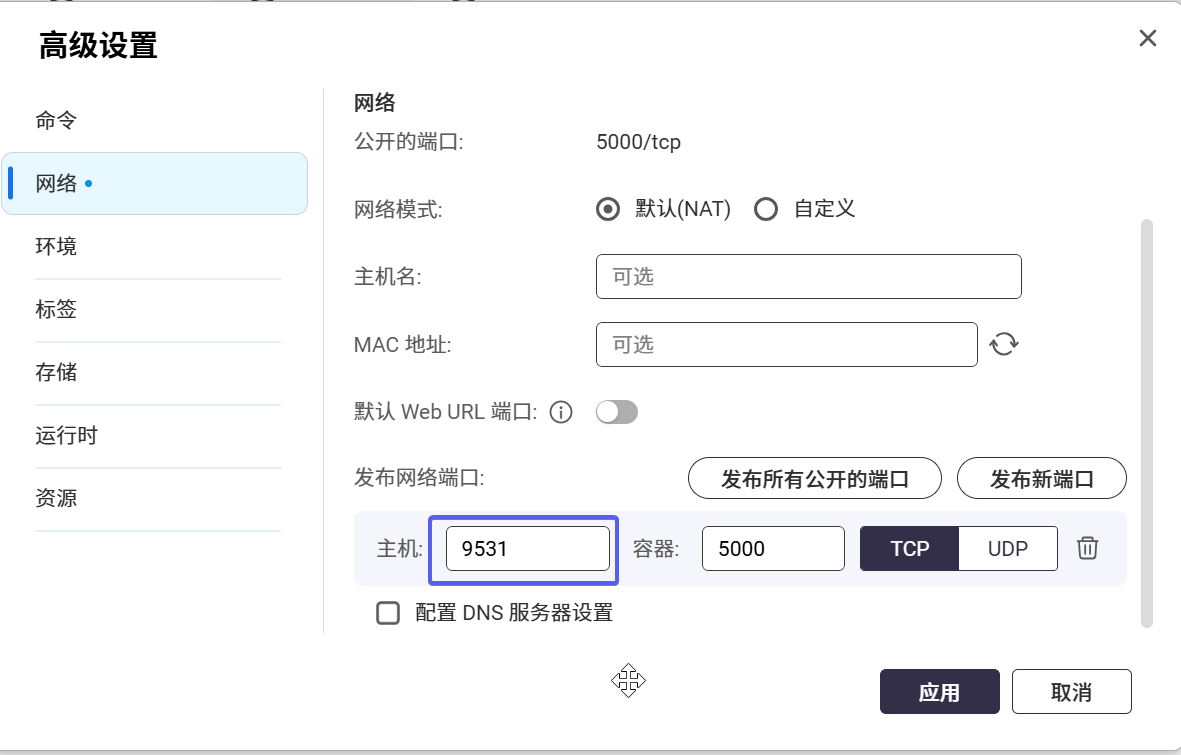Open the 环境 settings tab

click(x=56, y=246)
